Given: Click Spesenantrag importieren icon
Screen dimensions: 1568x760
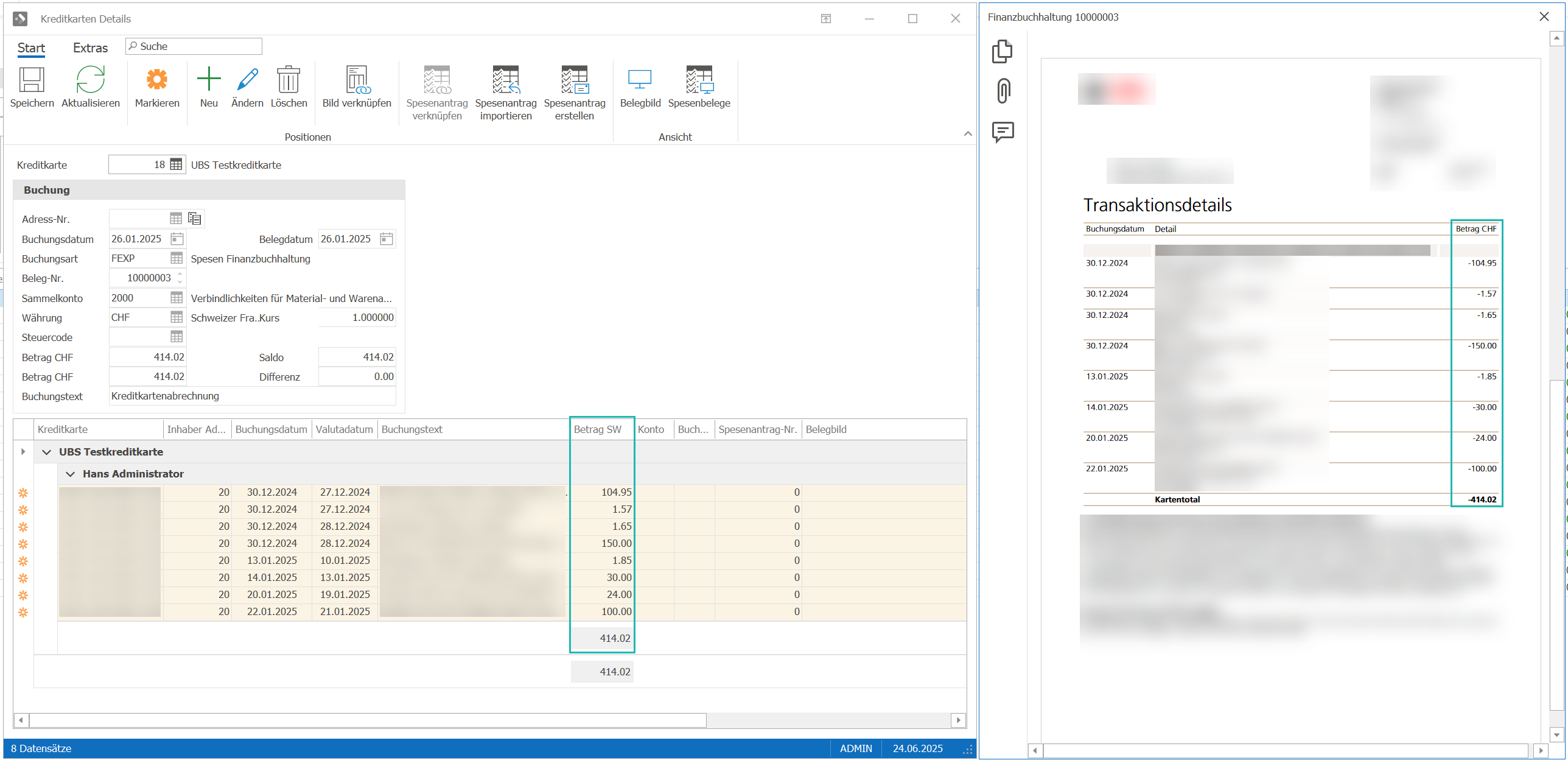Looking at the screenshot, I should [505, 80].
